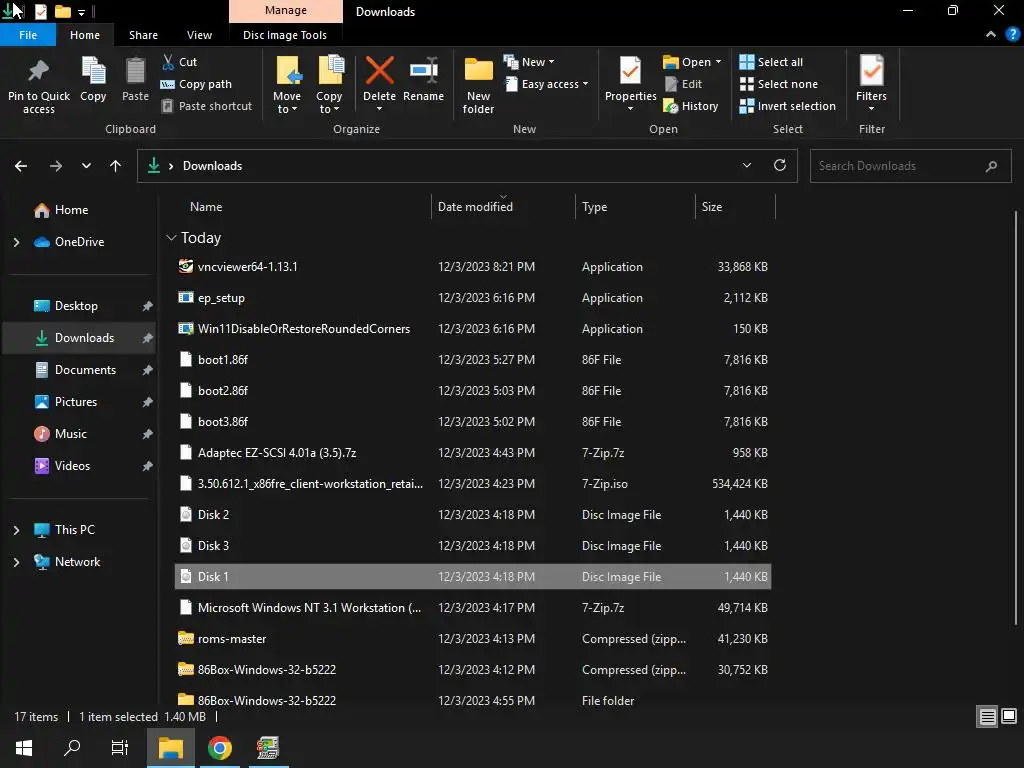Viewport: 1024px width, 768px height.
Task: Open the File tab
Action: pyautogui.click(x=28, y=35)
